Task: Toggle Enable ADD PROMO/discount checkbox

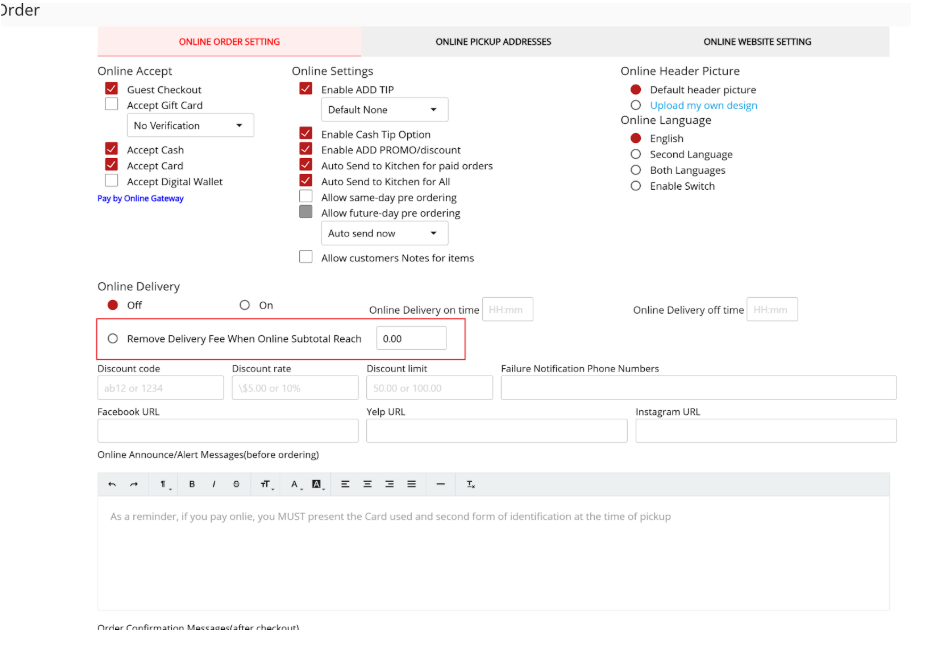Action: click(305, 149)
